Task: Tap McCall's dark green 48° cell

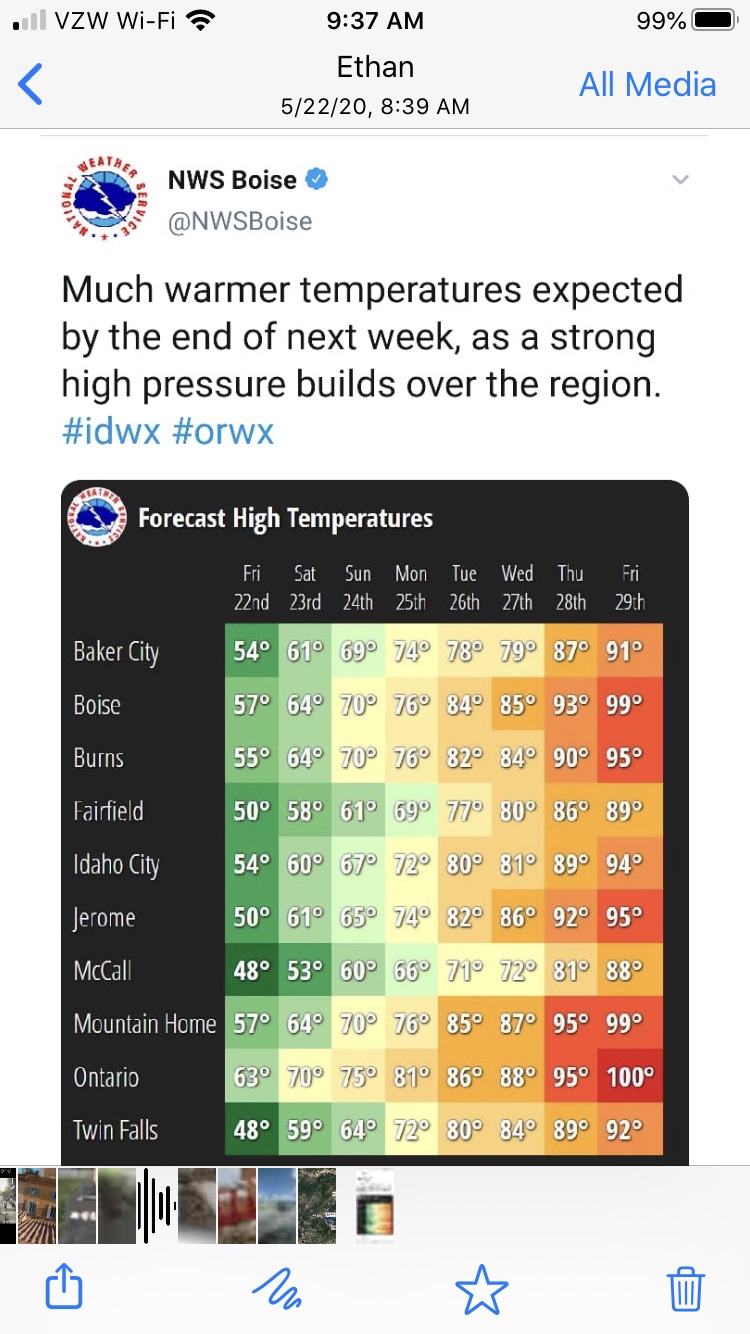Action: coord(251,970)
